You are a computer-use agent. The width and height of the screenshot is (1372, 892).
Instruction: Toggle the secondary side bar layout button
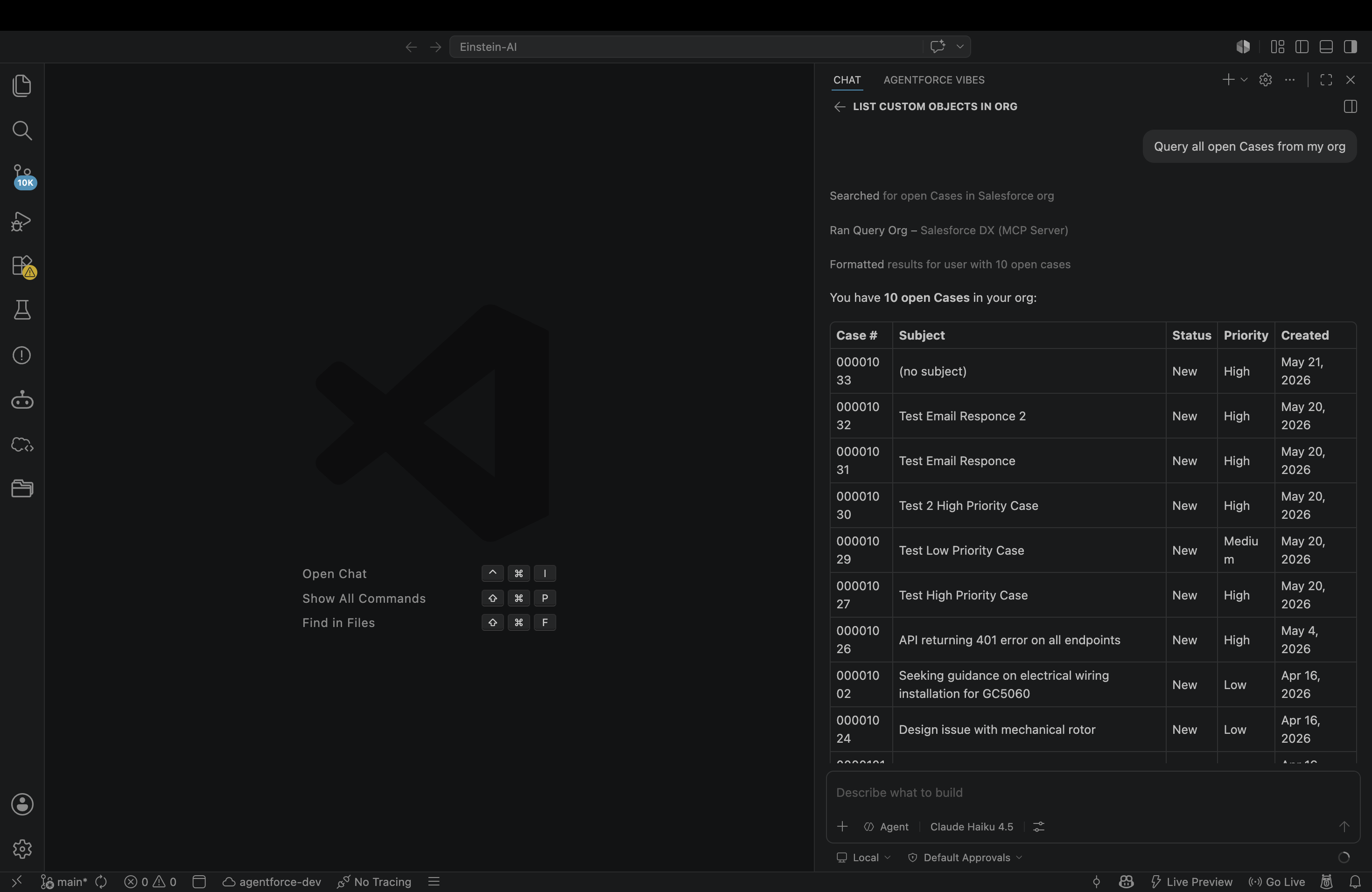1350,47
